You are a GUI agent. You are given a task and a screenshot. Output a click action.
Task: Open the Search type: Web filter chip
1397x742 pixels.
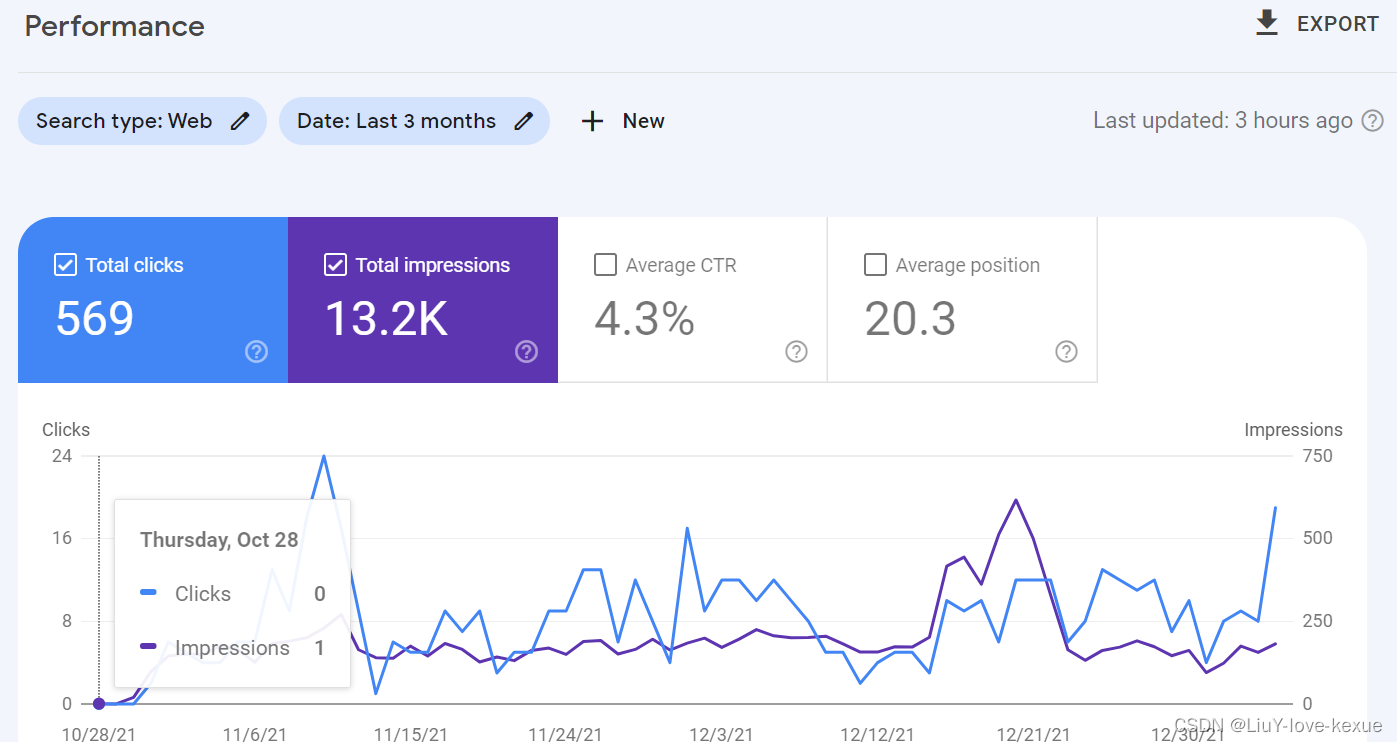[x=142, y=121]
